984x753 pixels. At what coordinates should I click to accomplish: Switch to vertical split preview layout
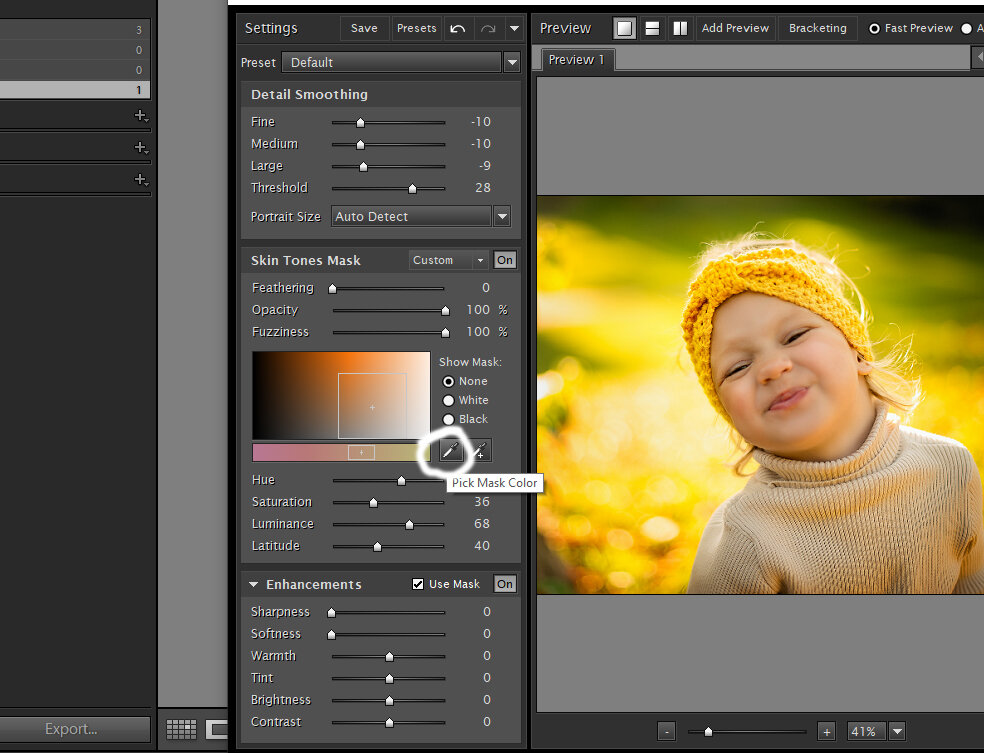point(680,28)
